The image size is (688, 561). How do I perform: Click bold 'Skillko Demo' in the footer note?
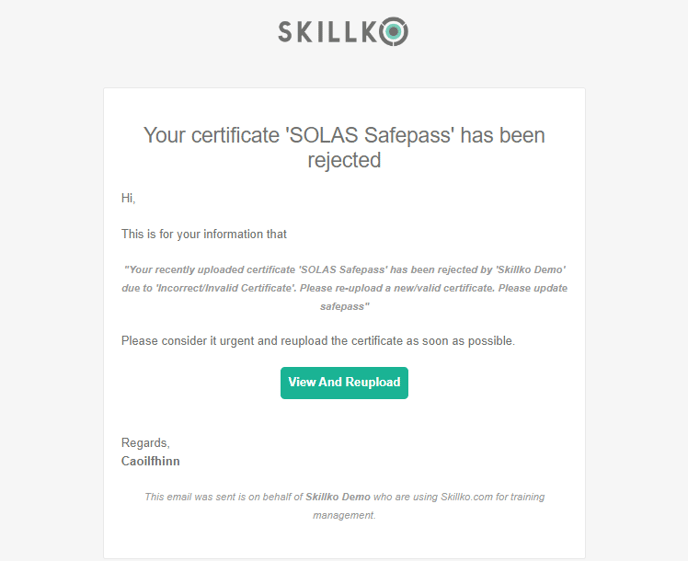coord(338,497)
